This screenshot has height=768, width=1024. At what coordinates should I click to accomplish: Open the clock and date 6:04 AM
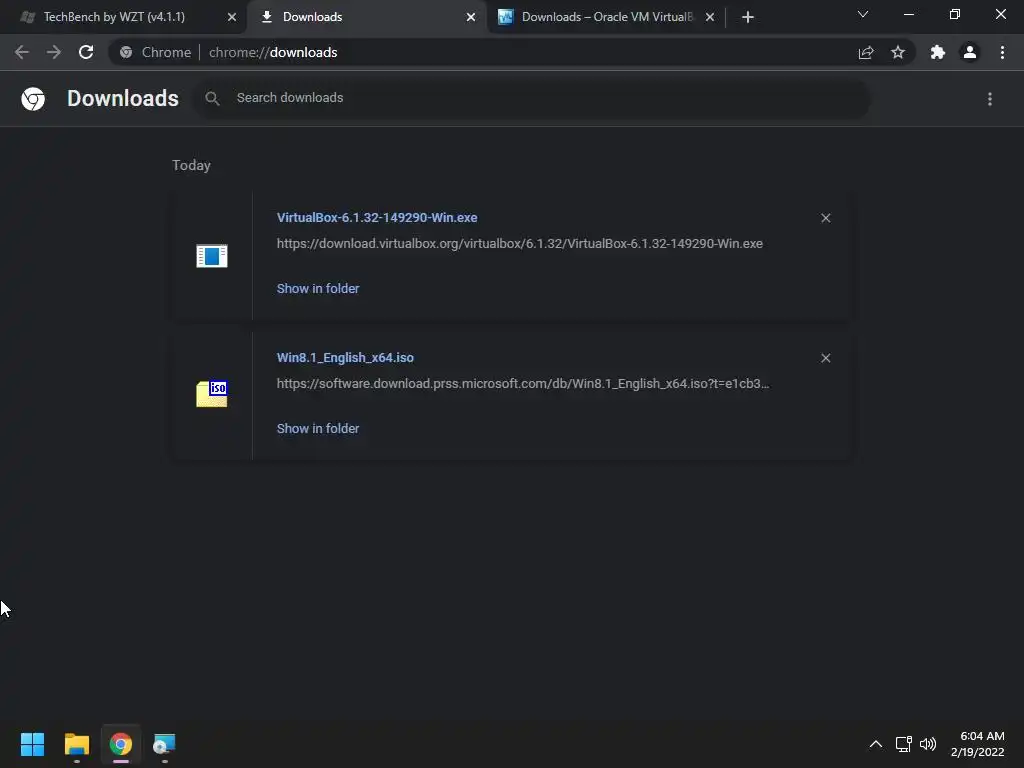[x=978, y=744]
